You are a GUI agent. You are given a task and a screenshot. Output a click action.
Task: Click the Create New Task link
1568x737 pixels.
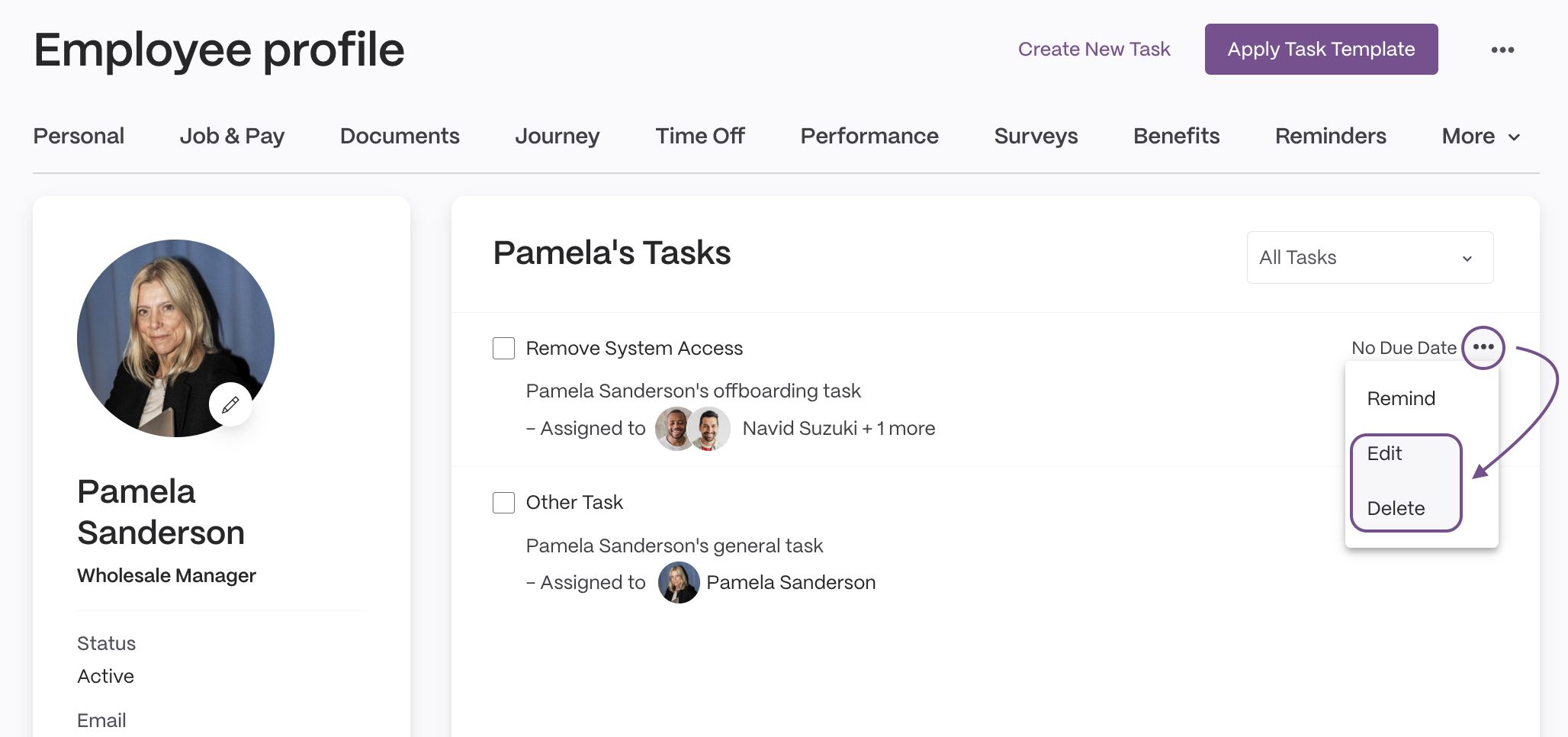pos(1094,50)
